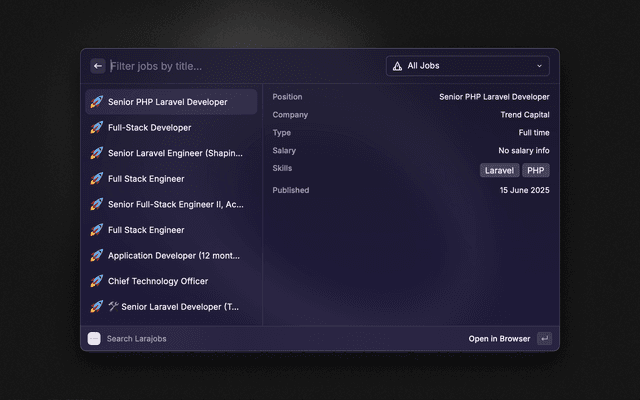Select the Senior Laravel Developer (T... job
The image size is (640, 400).
(x=180, y=306)
